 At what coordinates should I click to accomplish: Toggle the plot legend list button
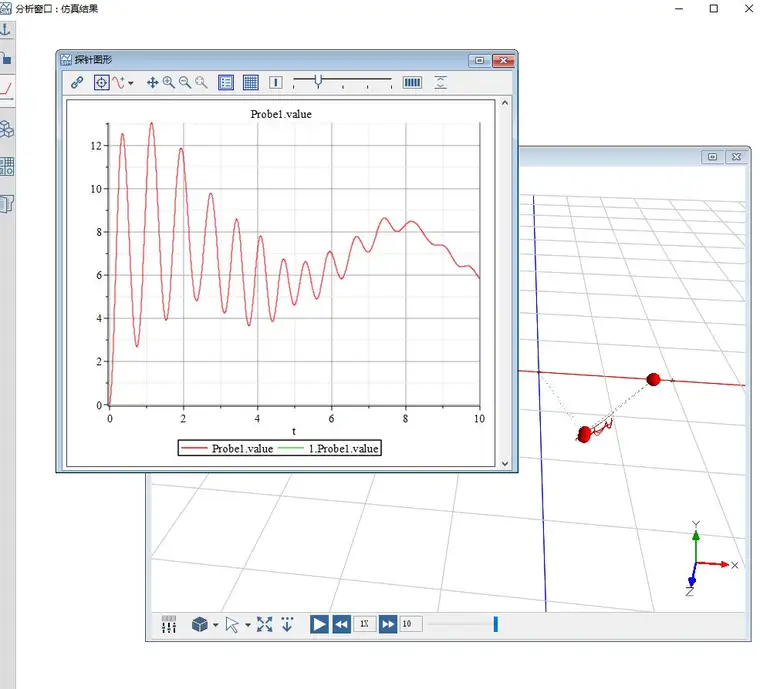pos(226,82)
